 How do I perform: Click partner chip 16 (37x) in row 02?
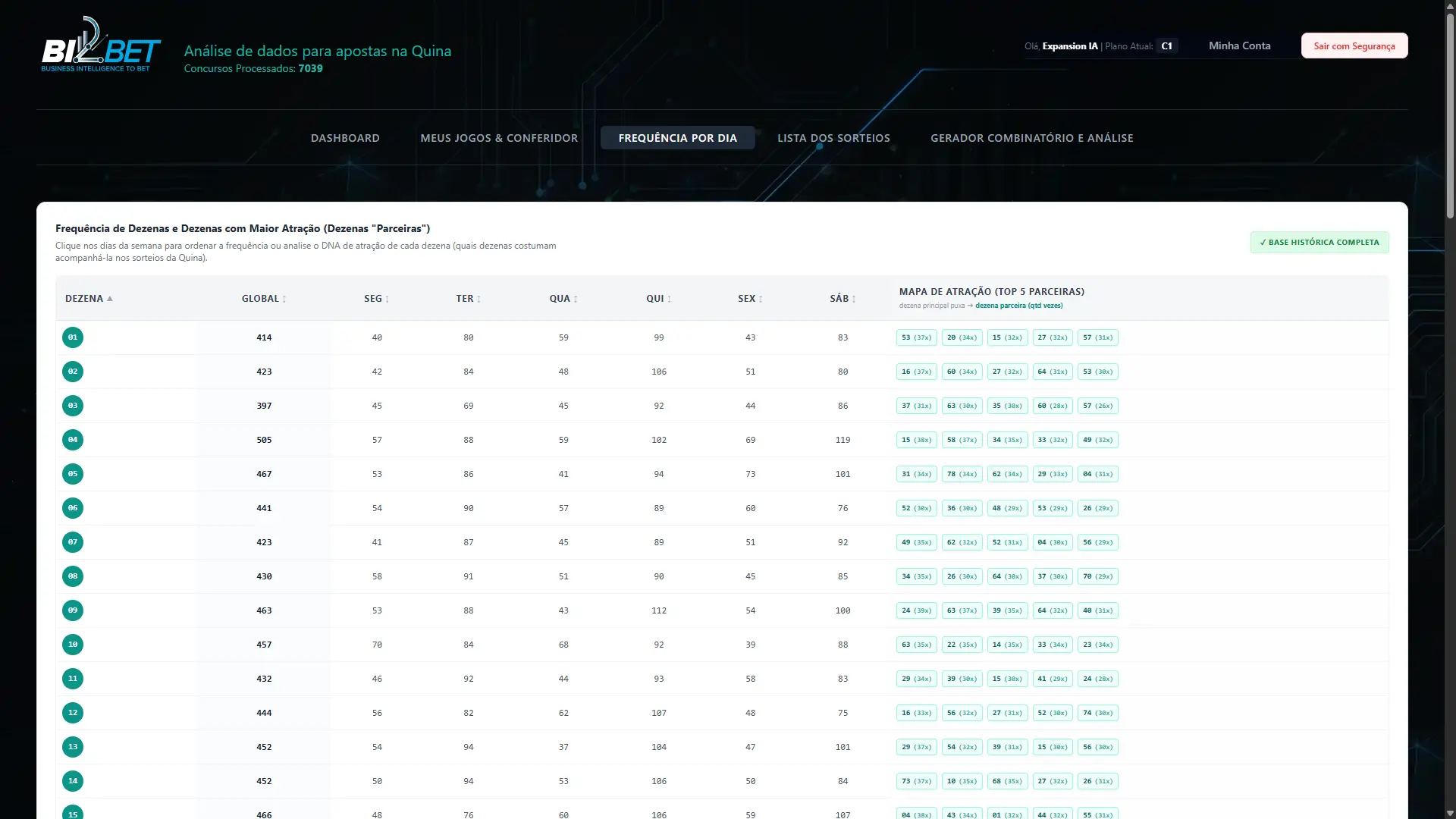pos(916,372)
